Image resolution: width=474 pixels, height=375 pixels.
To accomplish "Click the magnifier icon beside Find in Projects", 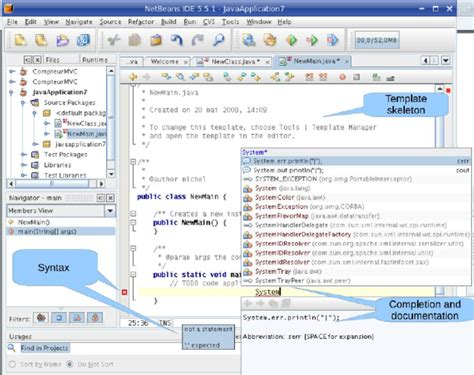I will pyautogui.click(x=12, y=348).
